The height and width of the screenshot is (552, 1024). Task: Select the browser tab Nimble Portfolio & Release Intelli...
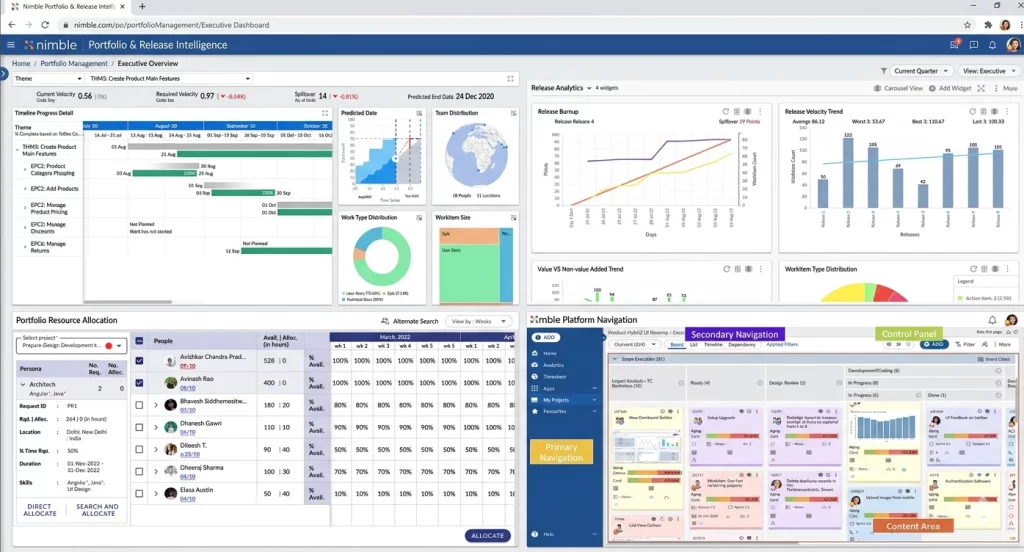pos(68,7)
